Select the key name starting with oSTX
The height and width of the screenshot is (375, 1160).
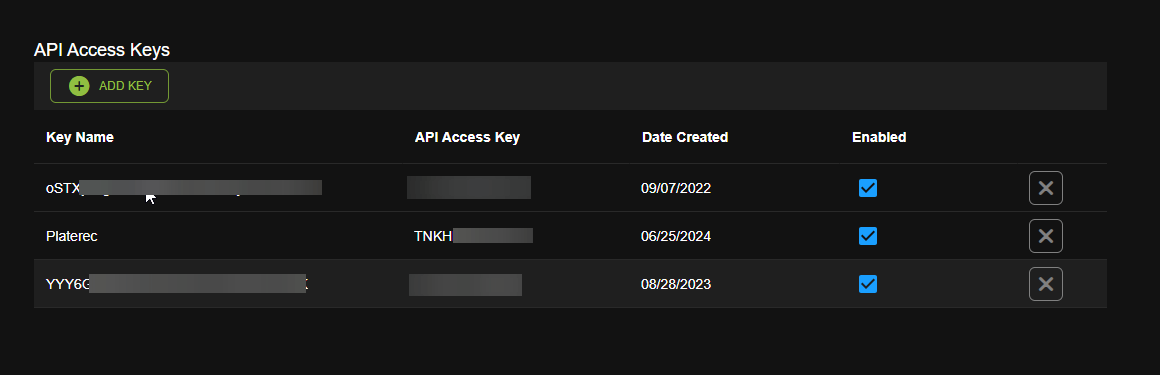tap(183, 188)
